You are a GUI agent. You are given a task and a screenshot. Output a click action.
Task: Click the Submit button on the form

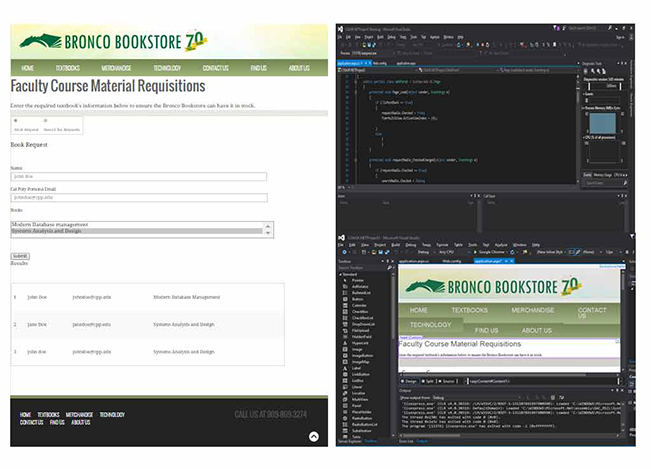click(x=19, y=256)
